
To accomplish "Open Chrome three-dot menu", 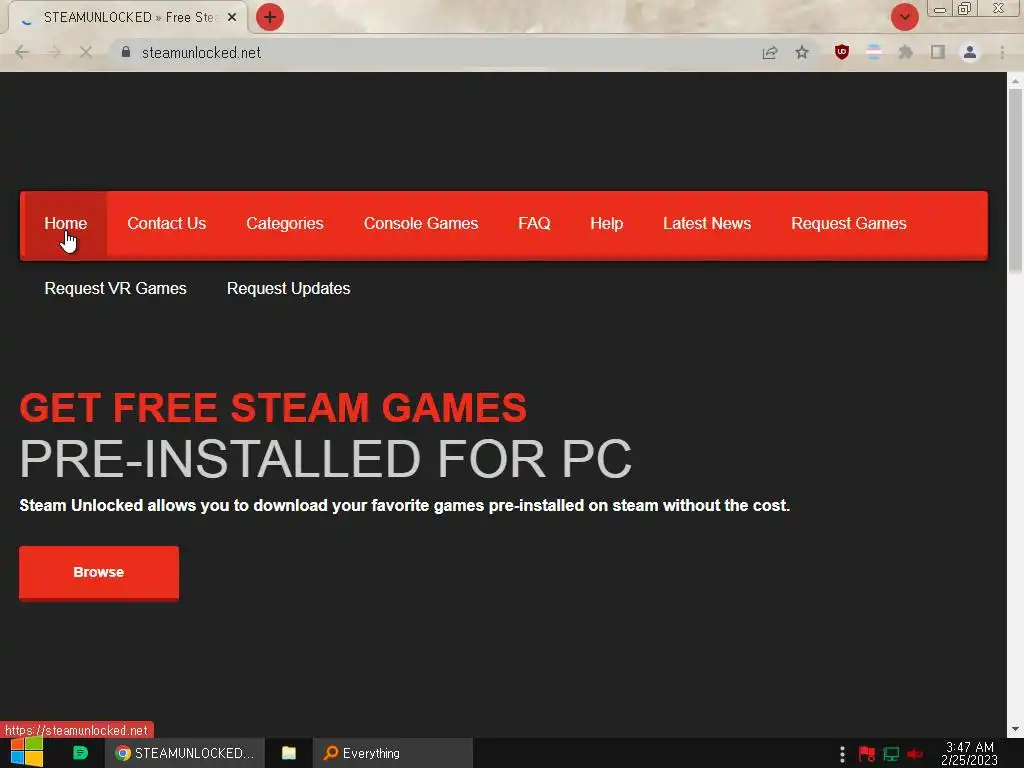I will pyautogui.click(x=1002, y=52).
